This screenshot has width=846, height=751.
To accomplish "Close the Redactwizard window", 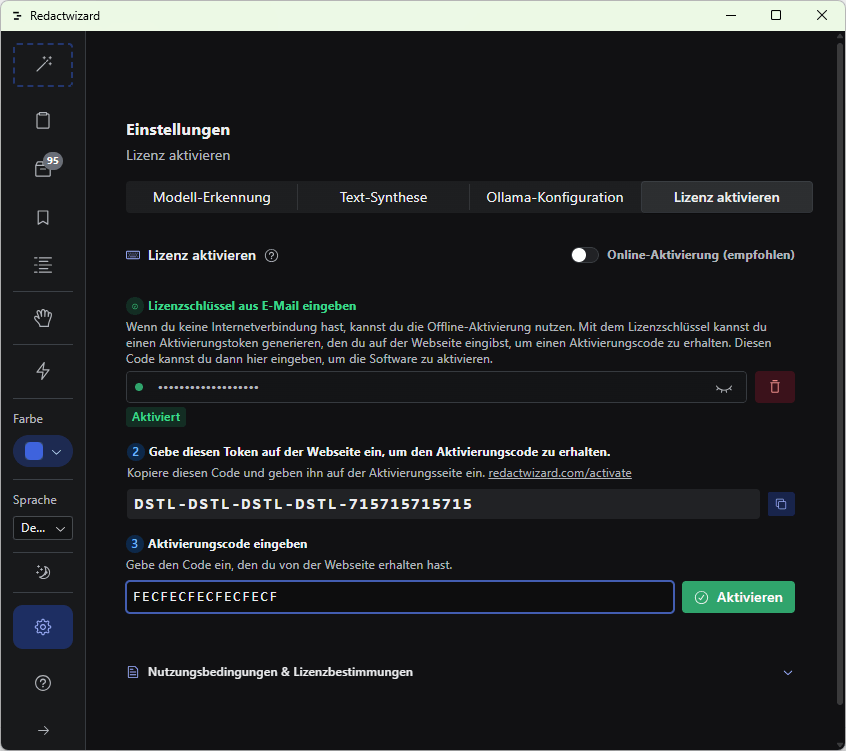I will tap(822, 15).
